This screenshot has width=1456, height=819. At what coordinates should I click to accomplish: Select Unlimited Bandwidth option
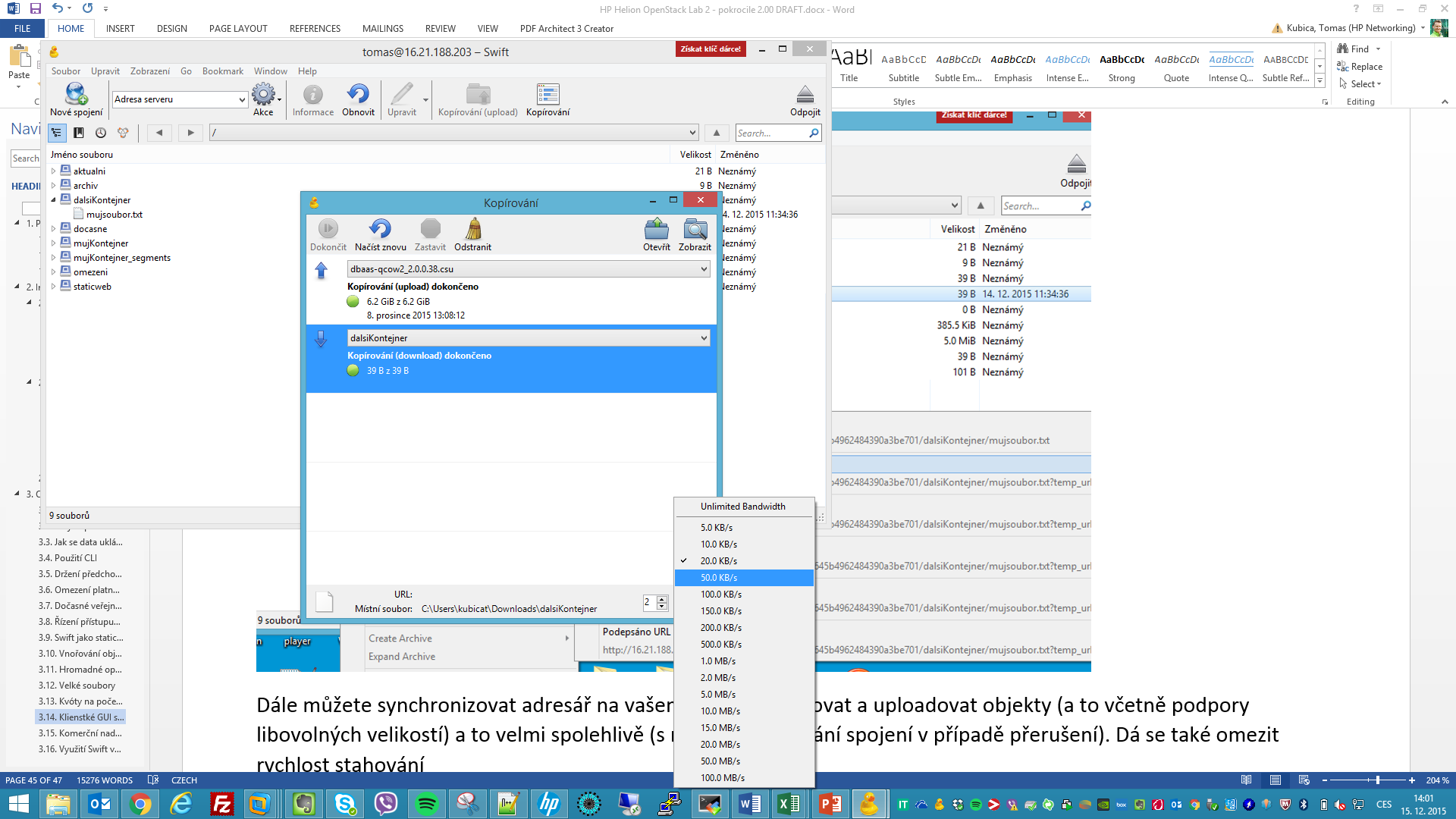(x=744, y=507)
